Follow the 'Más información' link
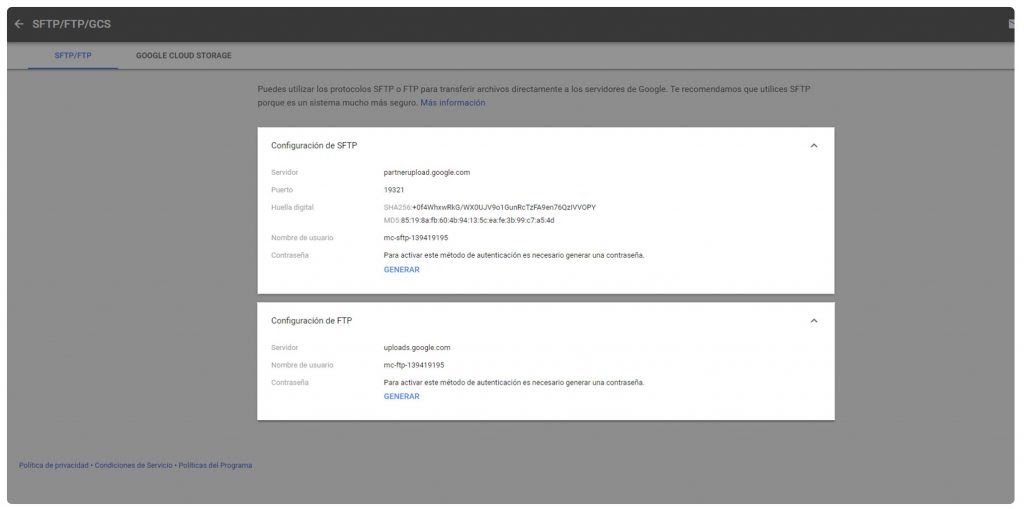This screenshot has height=509, width=1024. pos(453,103)
